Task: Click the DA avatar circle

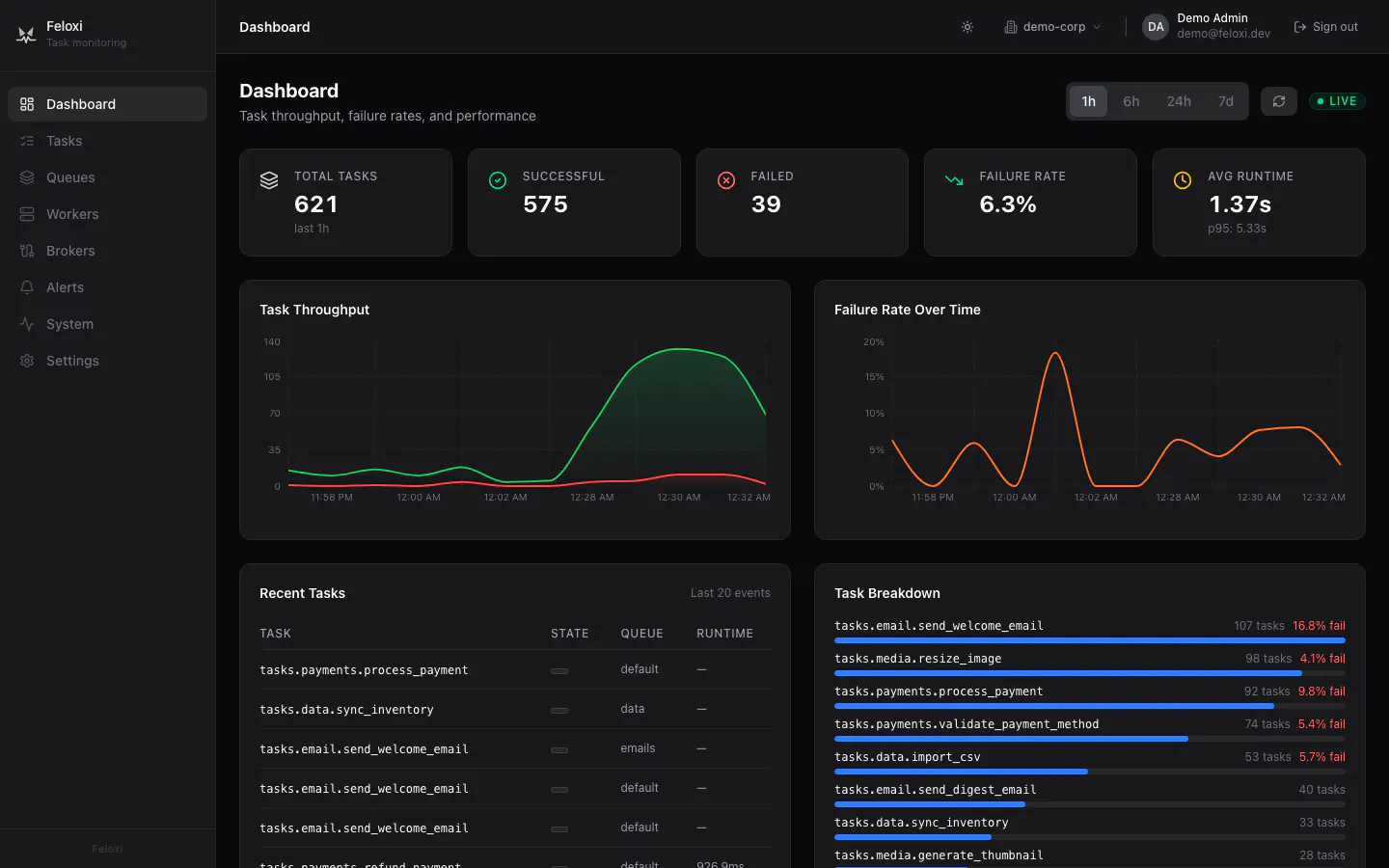Action: pyautogui.click(x=1156, y=27)
